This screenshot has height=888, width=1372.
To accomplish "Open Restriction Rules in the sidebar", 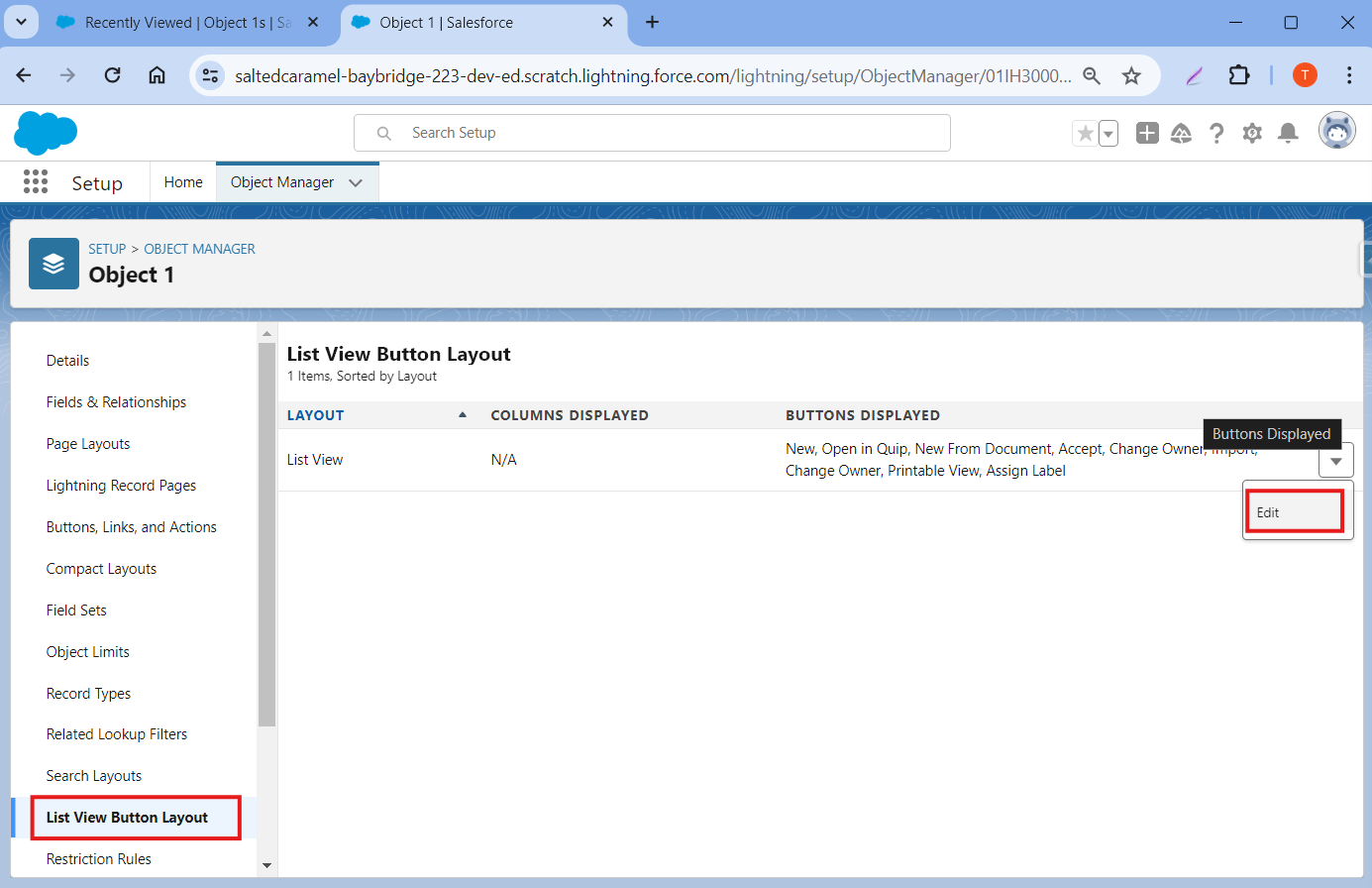I will click(98, 859).
